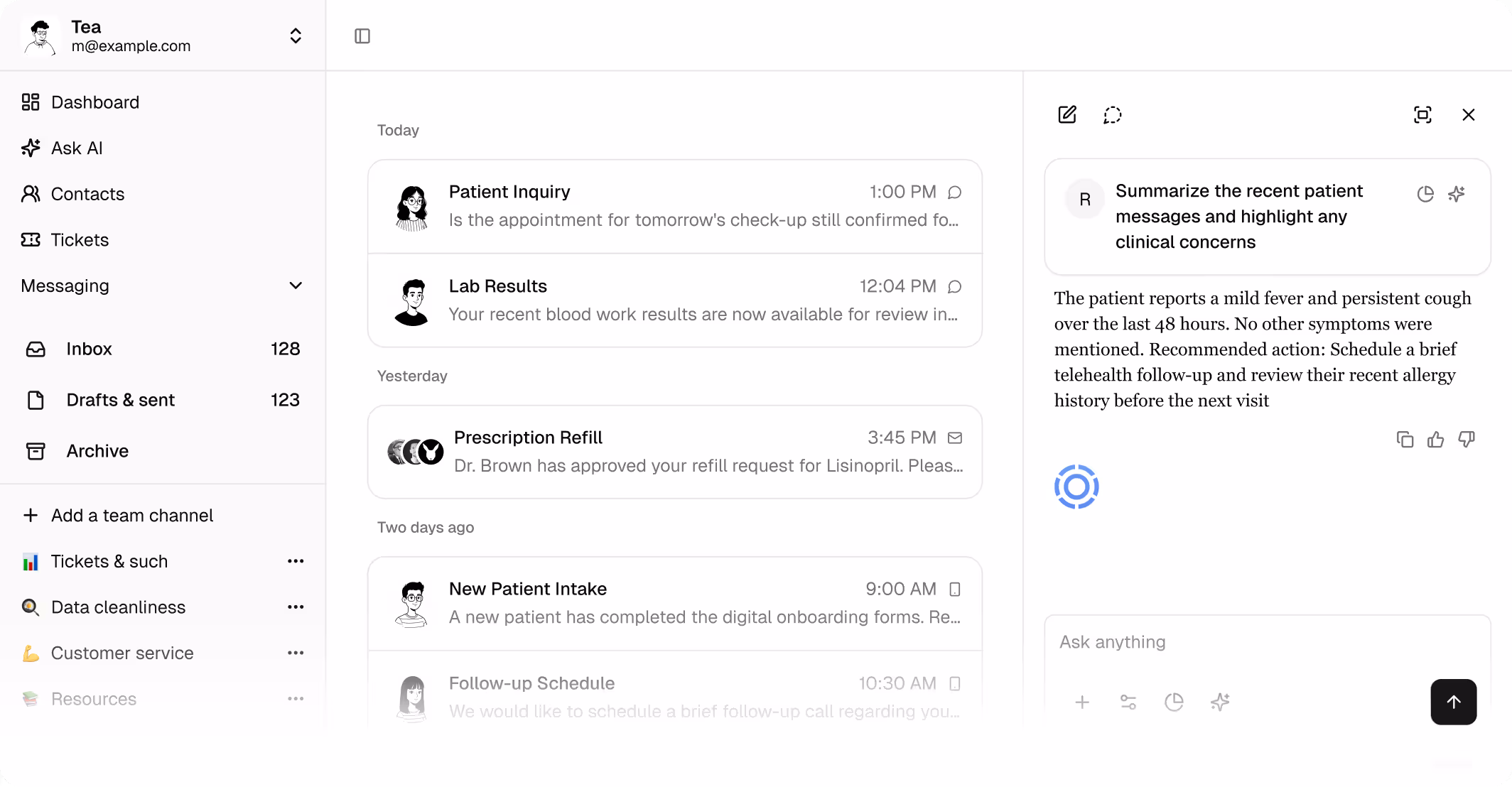Toggle the sidebar panel visibility
The height and width of the screenshot is (787, 1512).
coord(362,36)
